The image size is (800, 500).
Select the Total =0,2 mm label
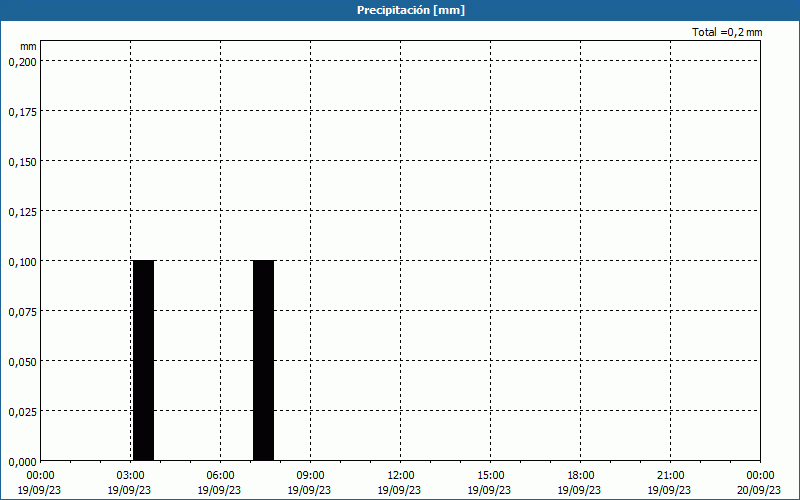pyautogui.click(x=727, y=32)
